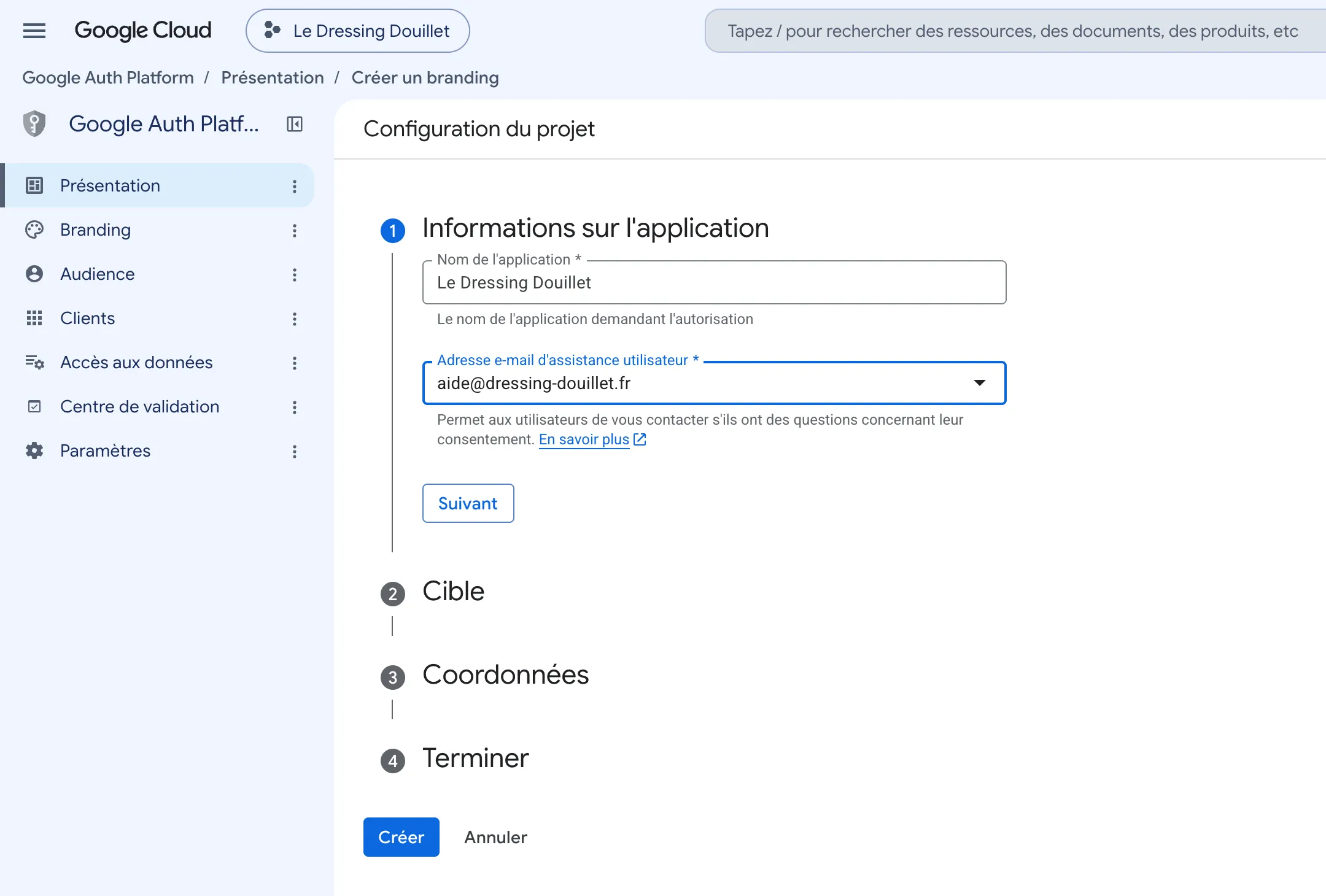Click the Clients grid icon
Screen dimensions: 1326x896
point(34,318)
